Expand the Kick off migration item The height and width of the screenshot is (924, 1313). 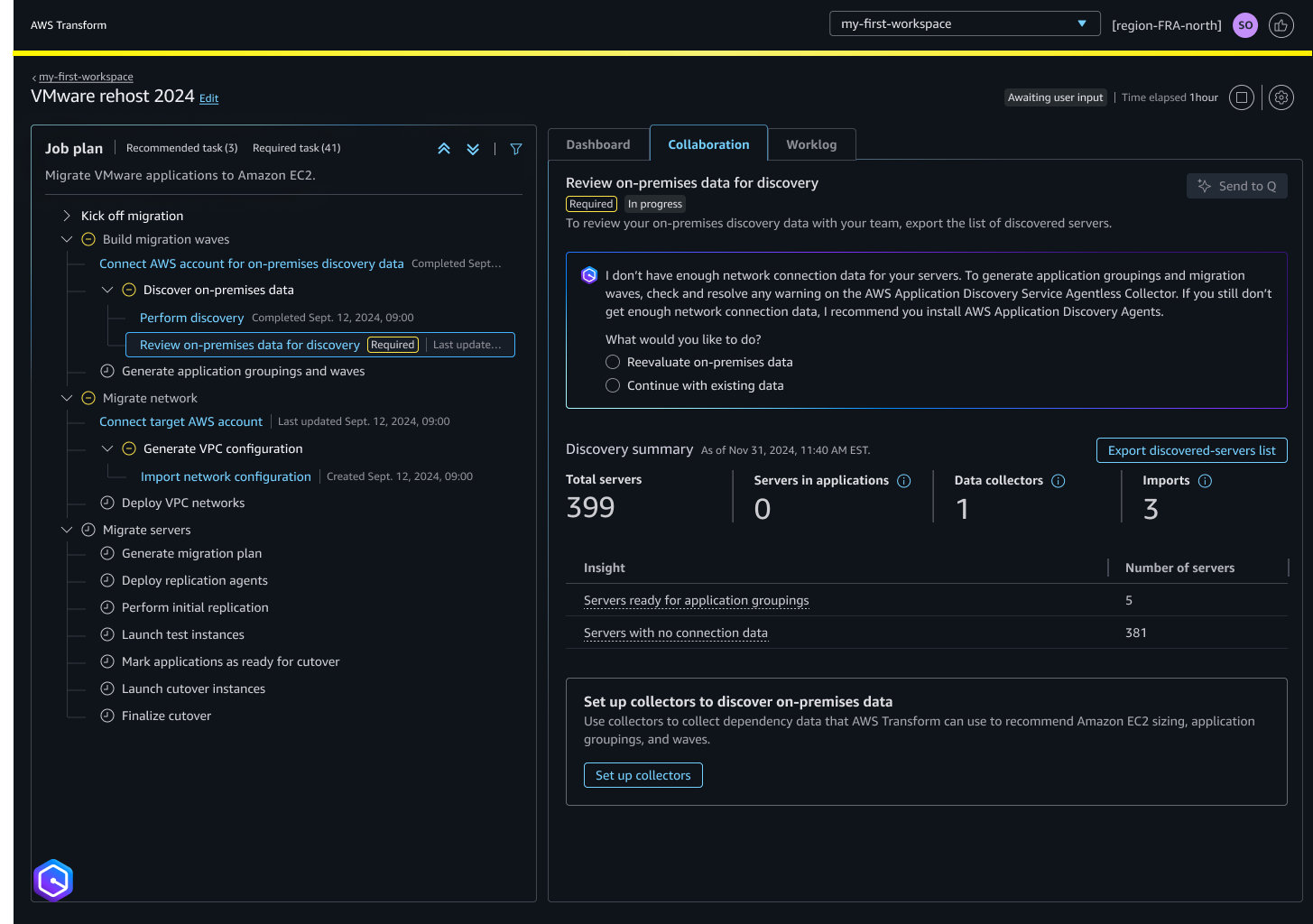[x=66, y=216]
